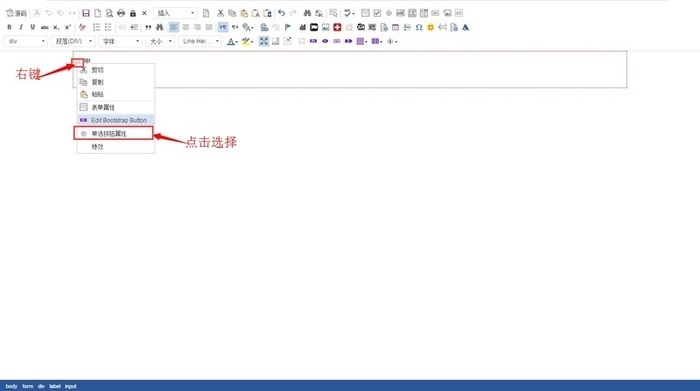The height and width of the screenshot is (391, 700).
Task: Click the Print icon in toolbar
Action: 121,13
